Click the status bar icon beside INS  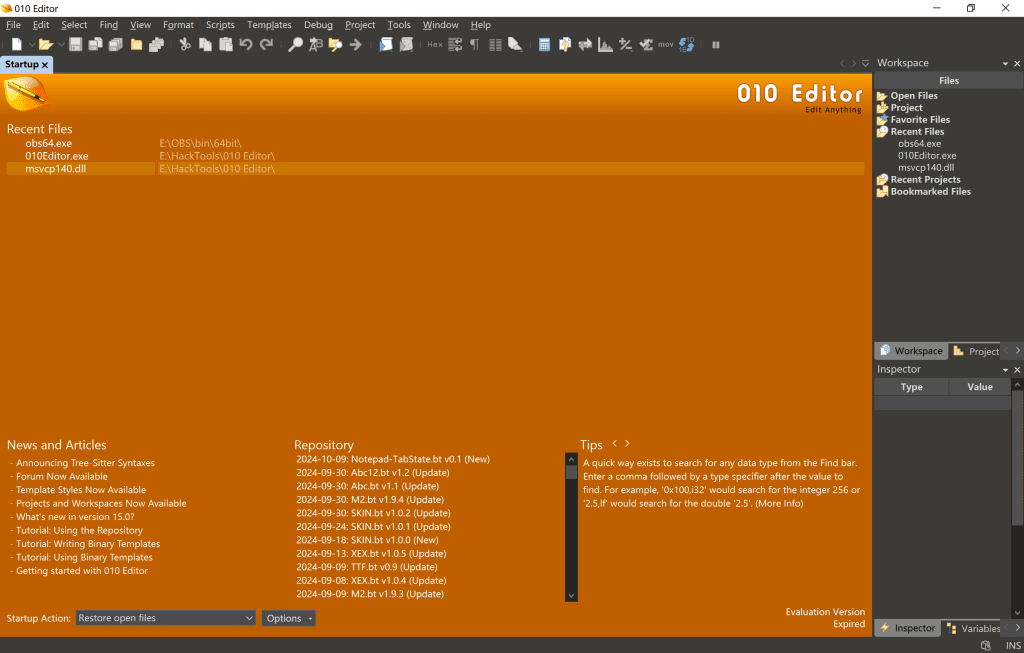click(x=985, y=645)
